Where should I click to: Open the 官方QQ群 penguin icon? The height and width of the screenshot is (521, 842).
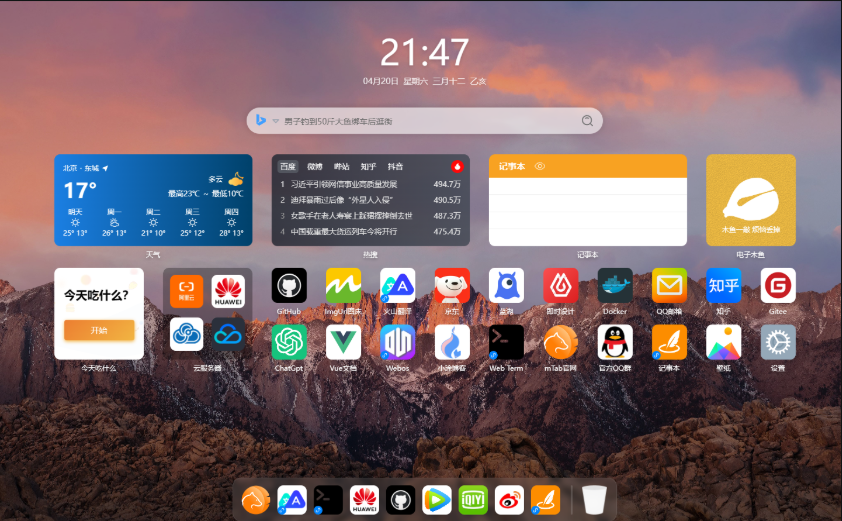click(x=615, y=342)
